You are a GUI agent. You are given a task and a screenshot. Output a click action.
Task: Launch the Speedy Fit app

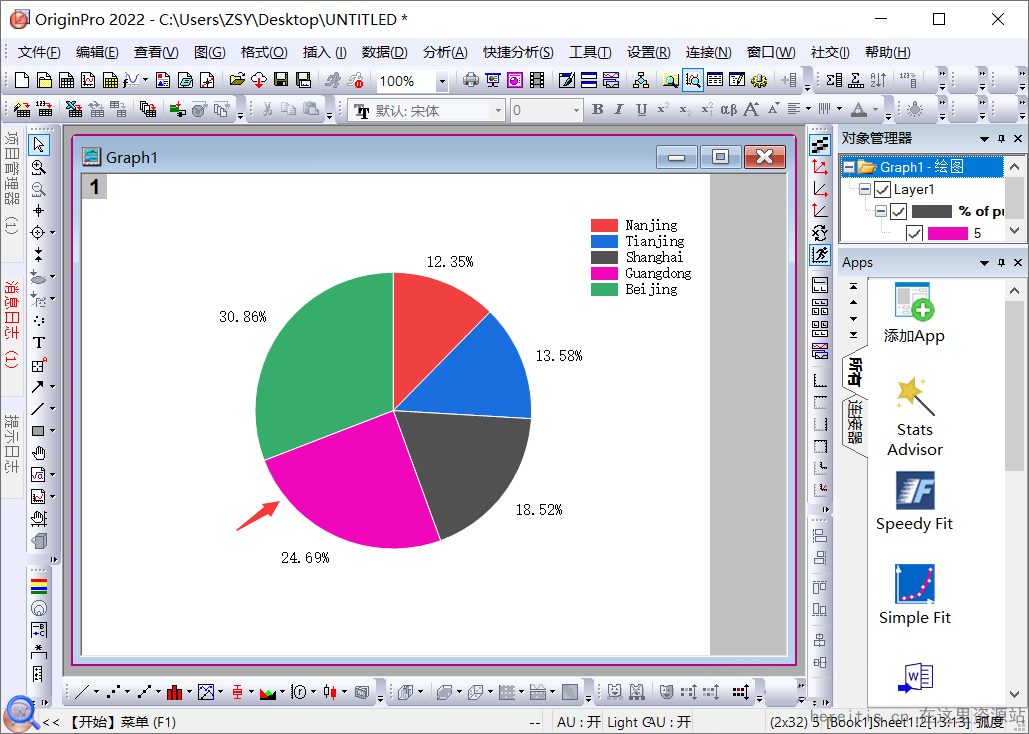click(915, 502)
